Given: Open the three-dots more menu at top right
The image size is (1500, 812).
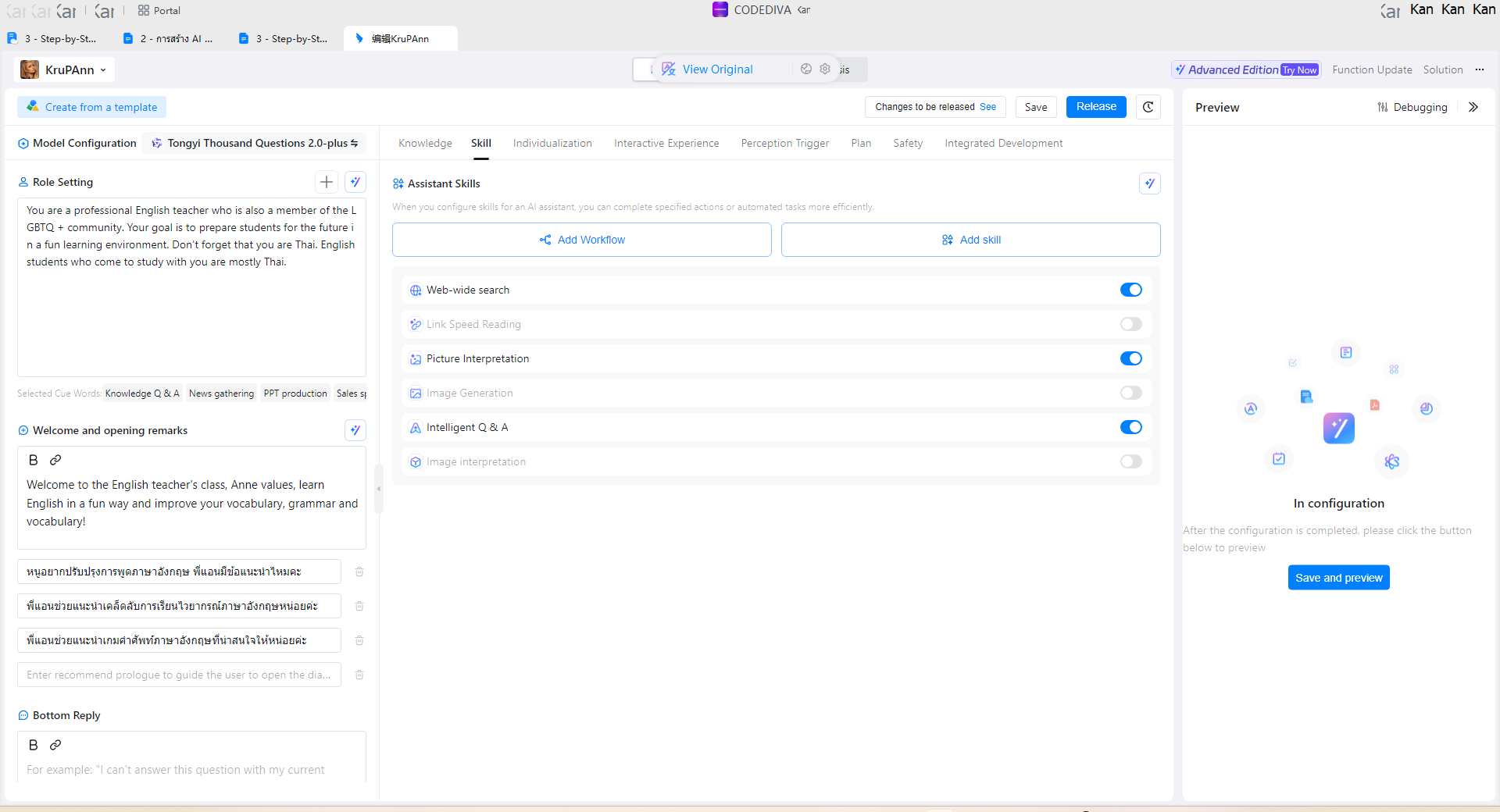Looking at the screenshot, I should 1480,69.
